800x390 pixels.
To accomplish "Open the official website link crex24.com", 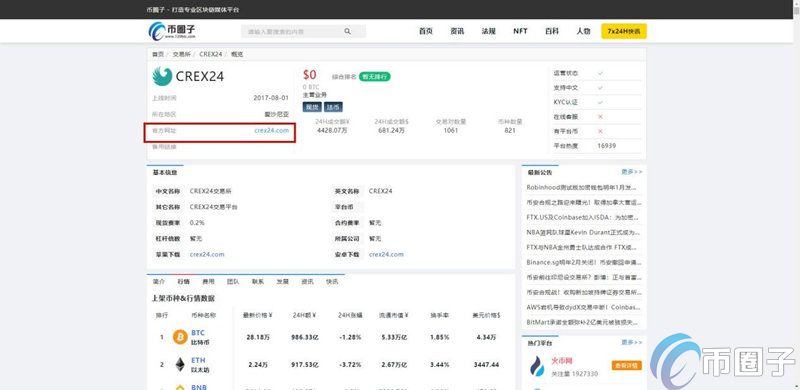I will (271, 131).
